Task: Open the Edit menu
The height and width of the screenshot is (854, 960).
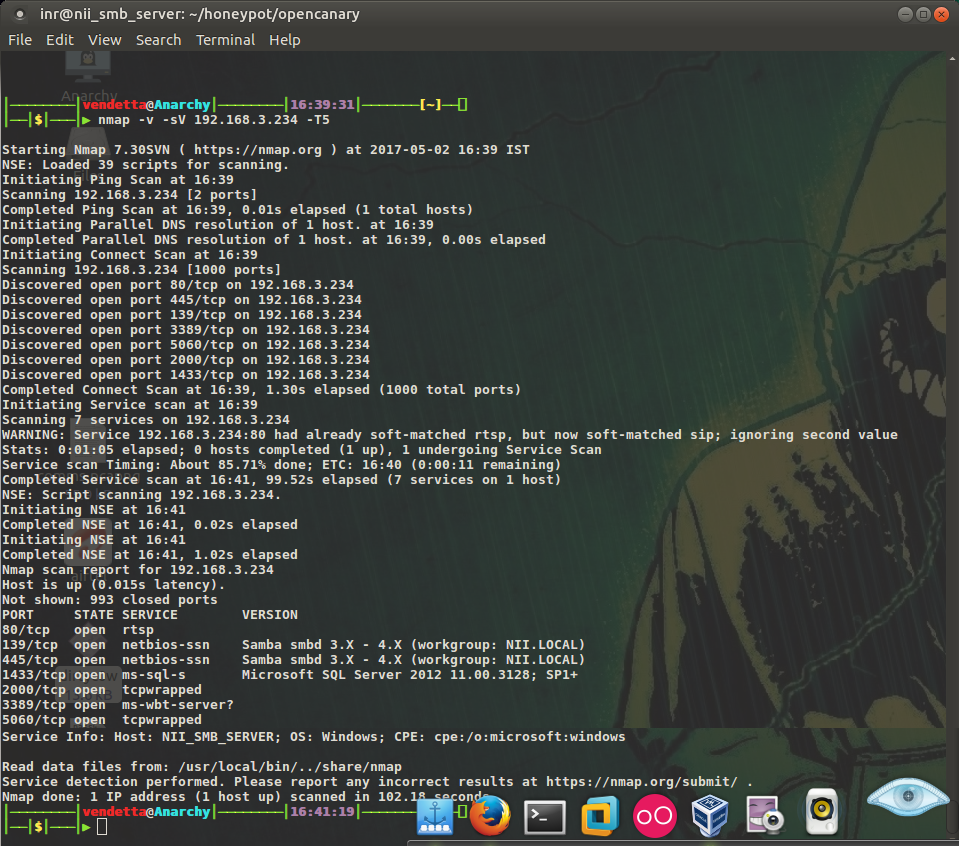Action: [59, 40]
